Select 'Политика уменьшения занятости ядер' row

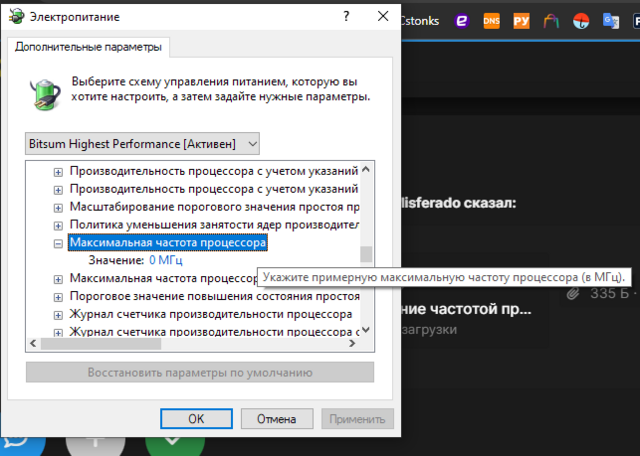click(x=214, y=225)
